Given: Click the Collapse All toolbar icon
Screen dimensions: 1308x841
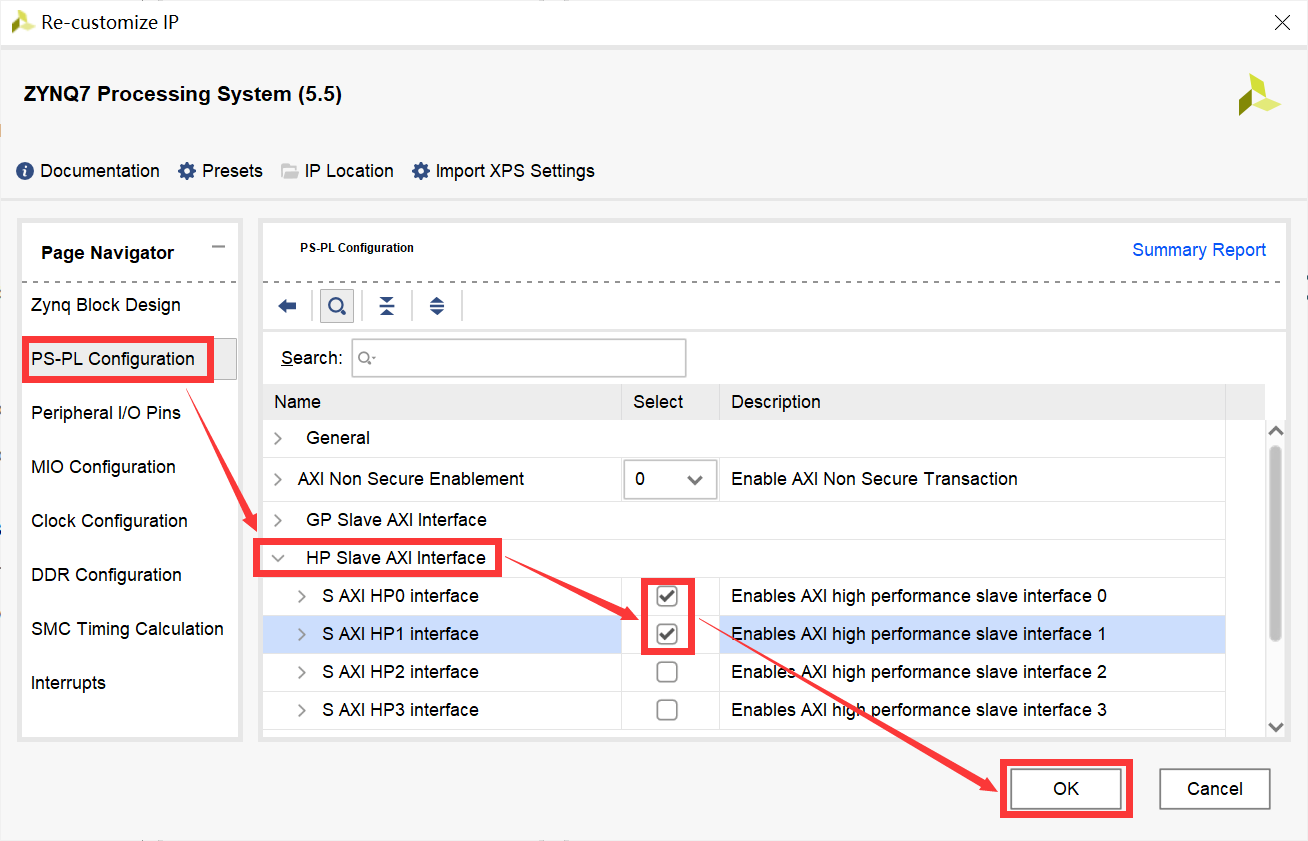Looking at the screenshot, I should (x=387, y=306).
